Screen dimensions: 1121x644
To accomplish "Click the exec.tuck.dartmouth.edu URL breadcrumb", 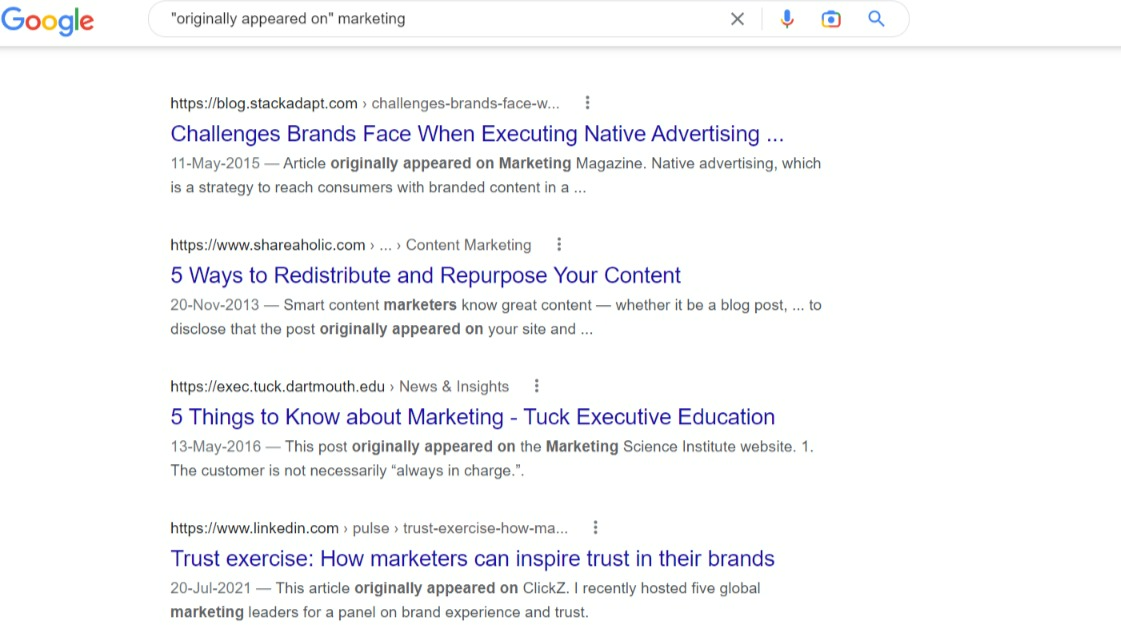I will tap(277, 386).
